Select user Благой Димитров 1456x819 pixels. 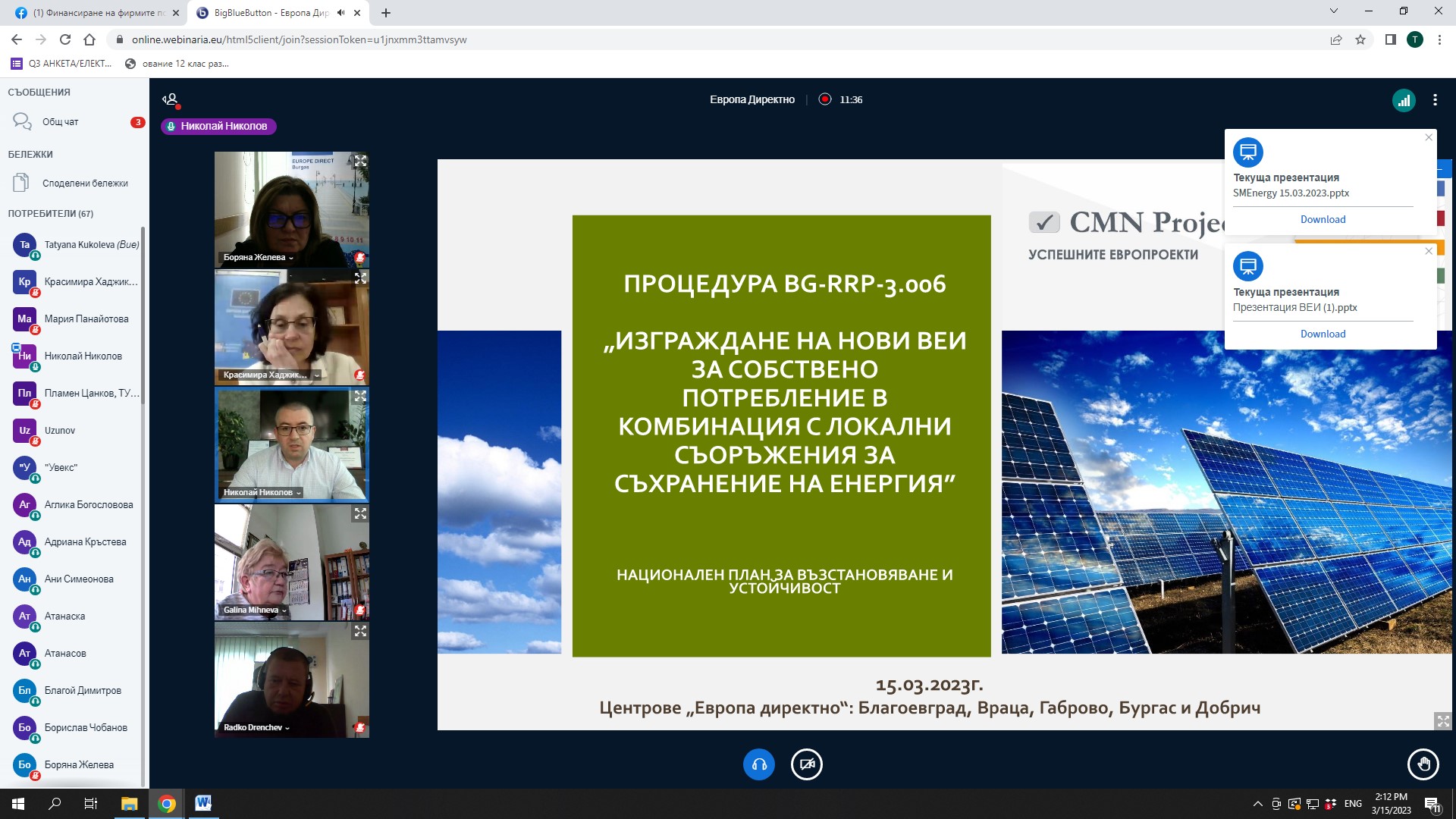click(74, 691)
